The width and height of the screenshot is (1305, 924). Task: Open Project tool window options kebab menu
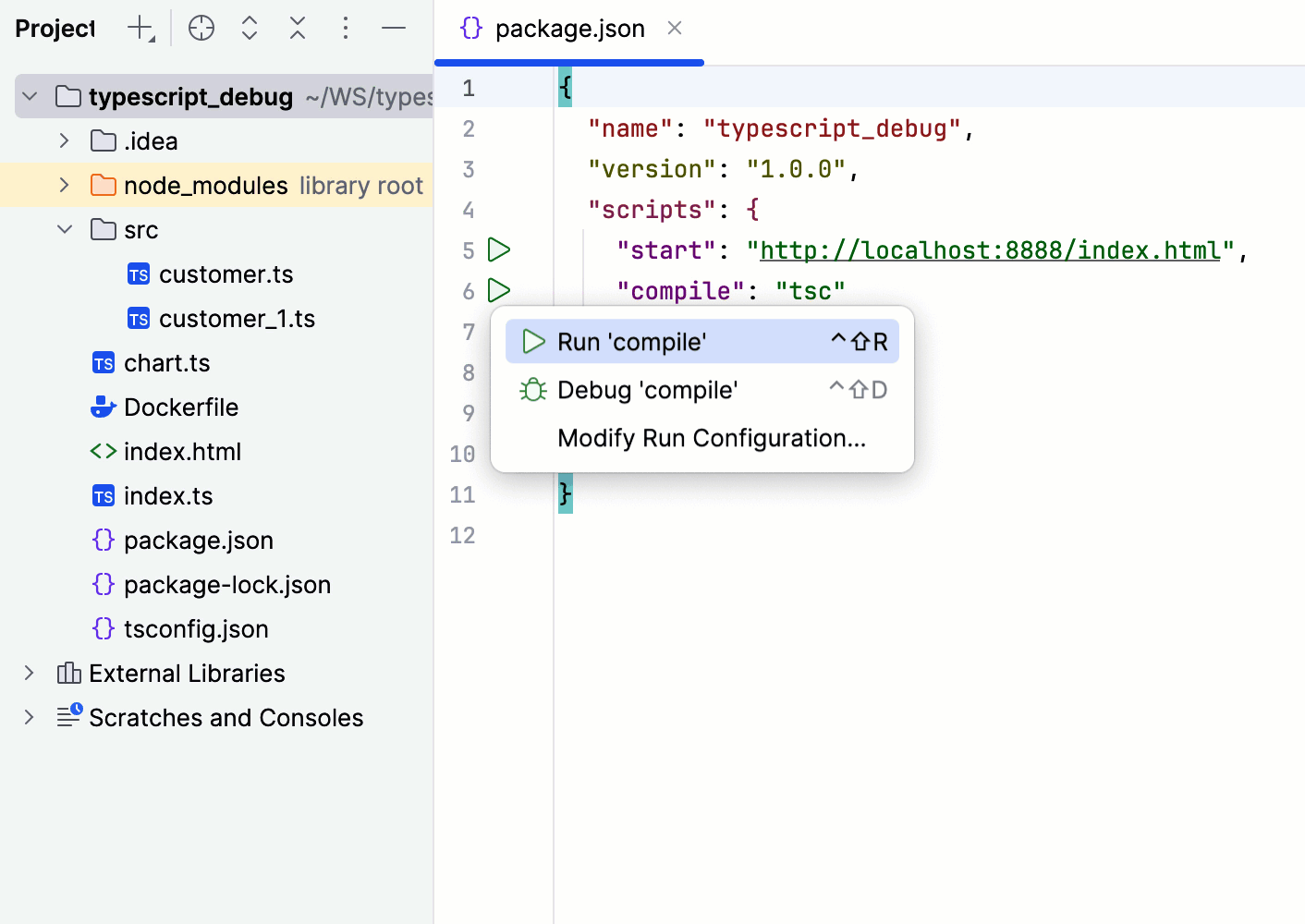pos(345,28)
